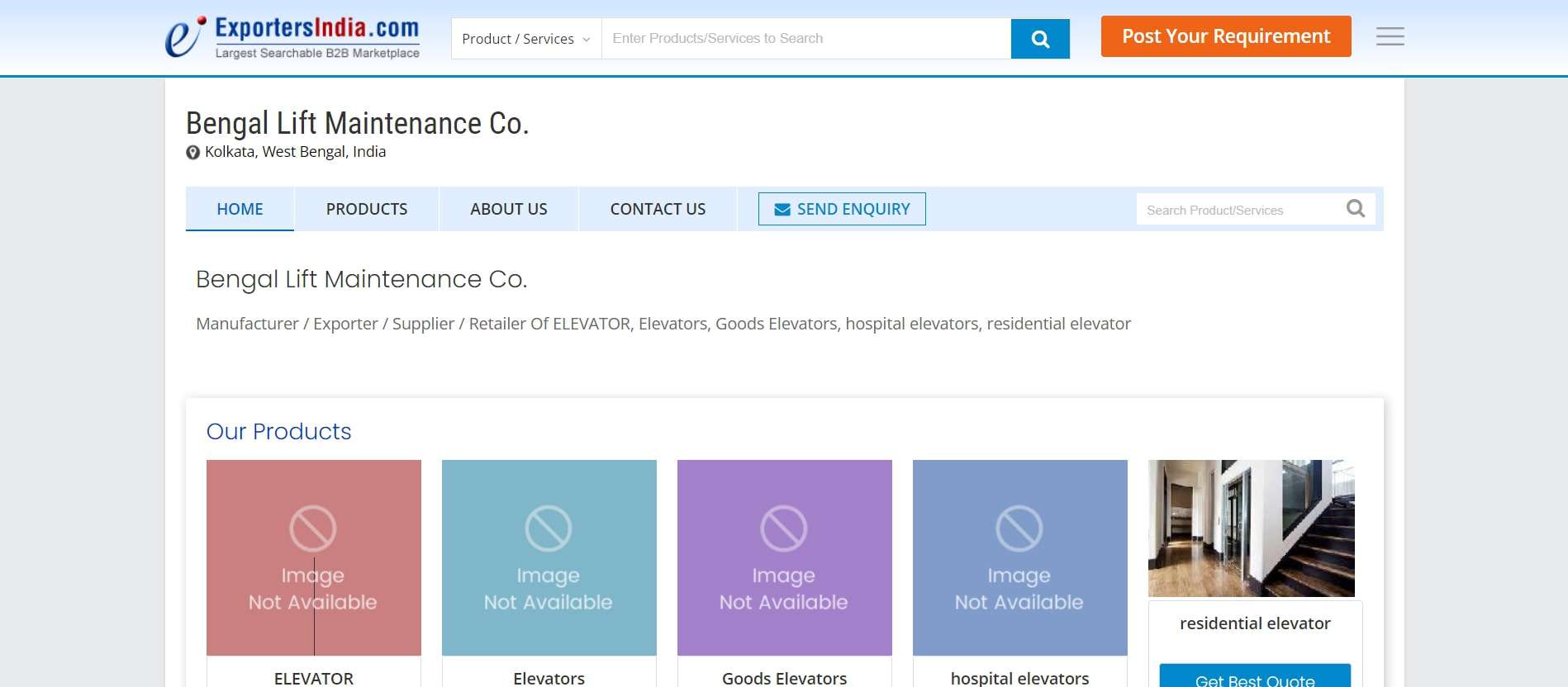
Task: Go to the HOME tab
Action: pos(240,209)
